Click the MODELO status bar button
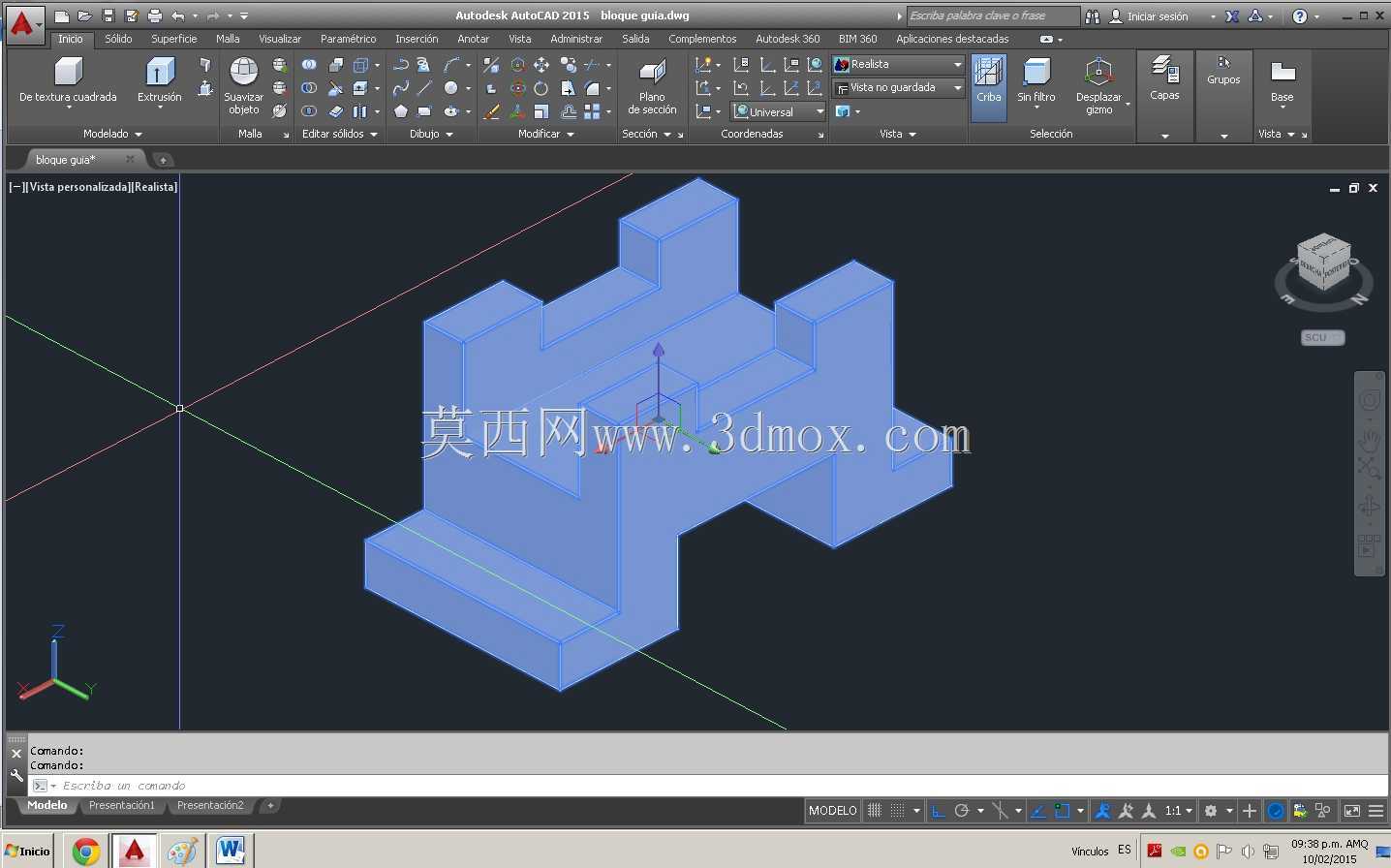The image size is (1391, 868). (833, 811)
